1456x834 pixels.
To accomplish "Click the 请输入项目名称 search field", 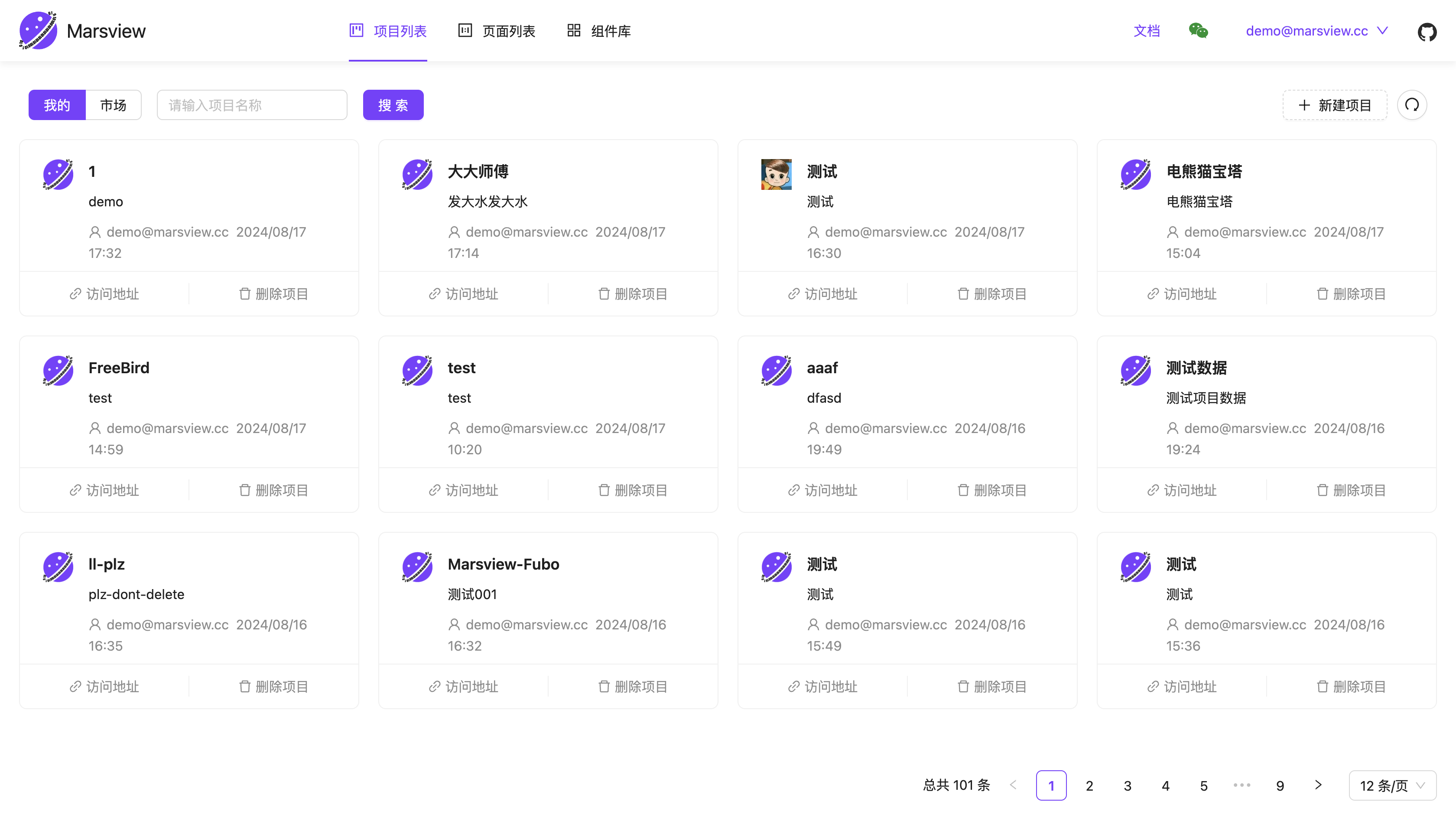I will click(x=252, y=105).
